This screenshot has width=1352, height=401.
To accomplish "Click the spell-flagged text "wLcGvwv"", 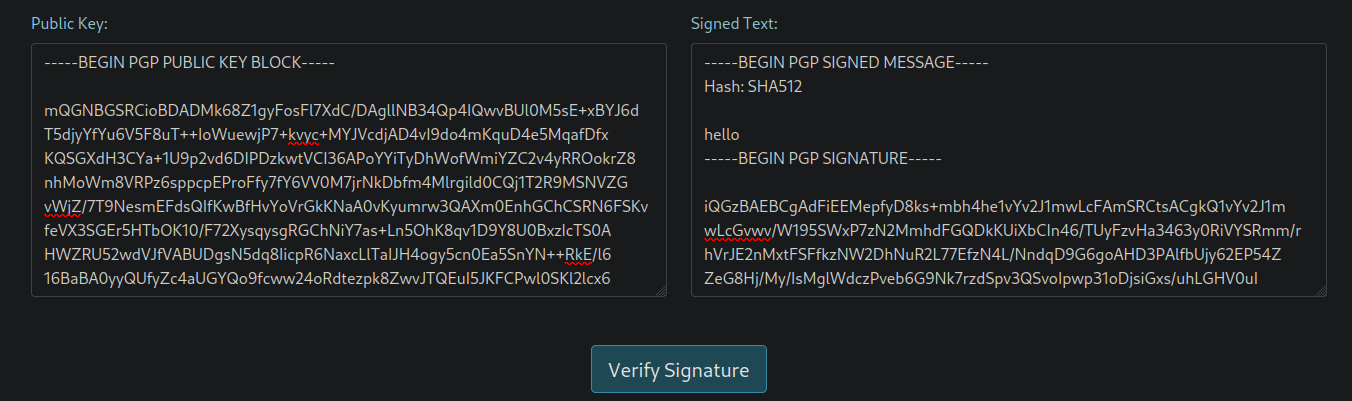I will pyautogui.click(x=737, y=231).
